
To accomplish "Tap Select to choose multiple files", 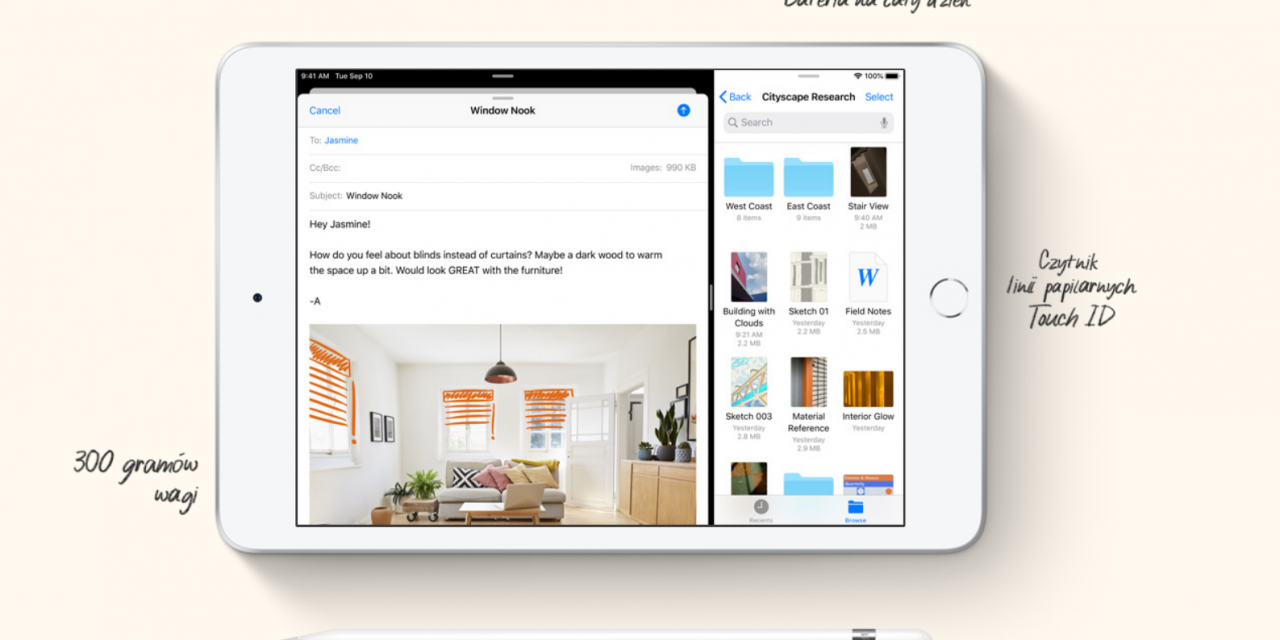I will click(x=878, y=96).
